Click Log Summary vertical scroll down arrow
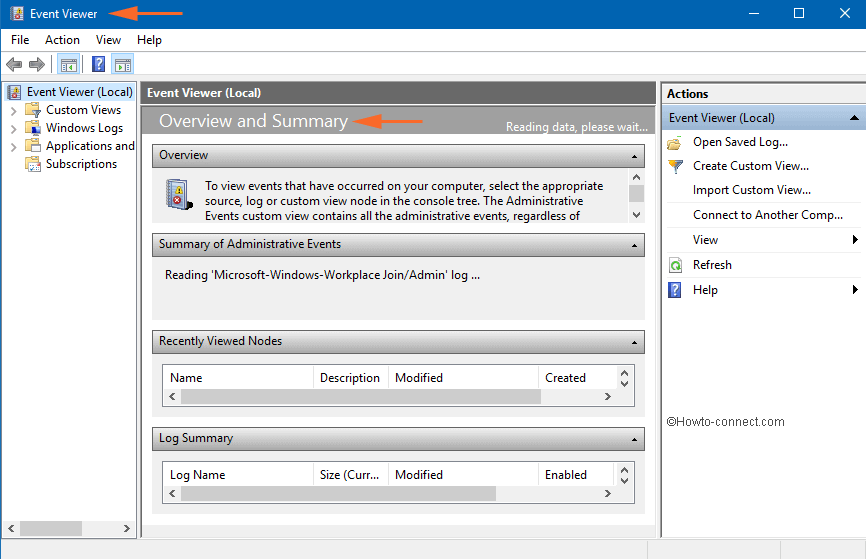The width and height of the screenshot is (866, 559). point(625,481)
